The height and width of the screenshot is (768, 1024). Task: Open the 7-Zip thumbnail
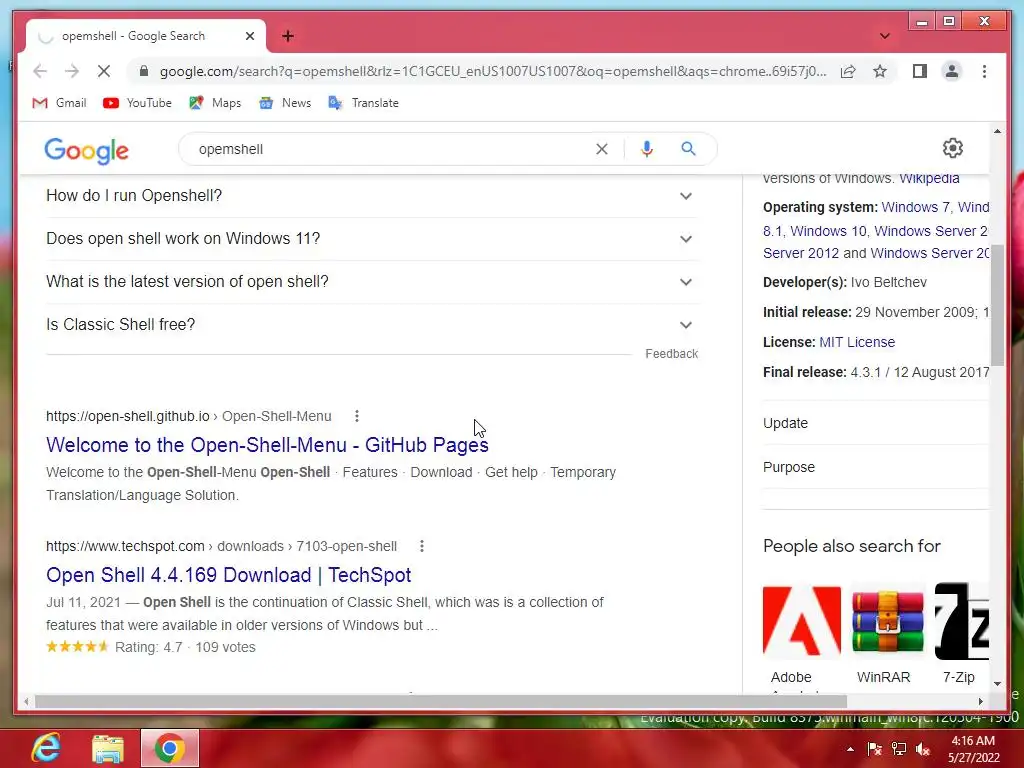(x=962, y=621)
